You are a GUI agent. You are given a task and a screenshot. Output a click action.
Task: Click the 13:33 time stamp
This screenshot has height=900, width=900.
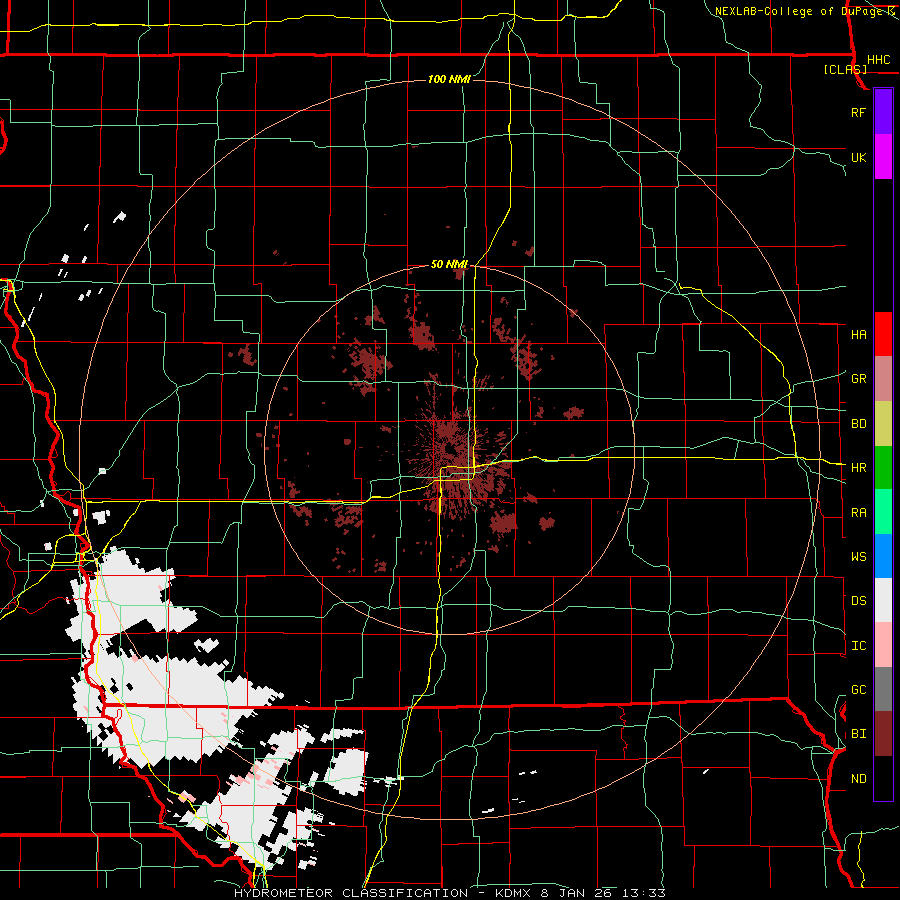(x=646, y=893)
